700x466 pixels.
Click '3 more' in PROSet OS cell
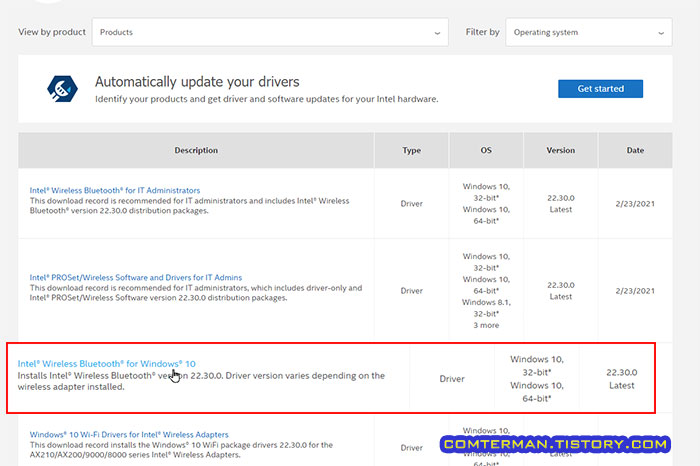click(486, 325)
